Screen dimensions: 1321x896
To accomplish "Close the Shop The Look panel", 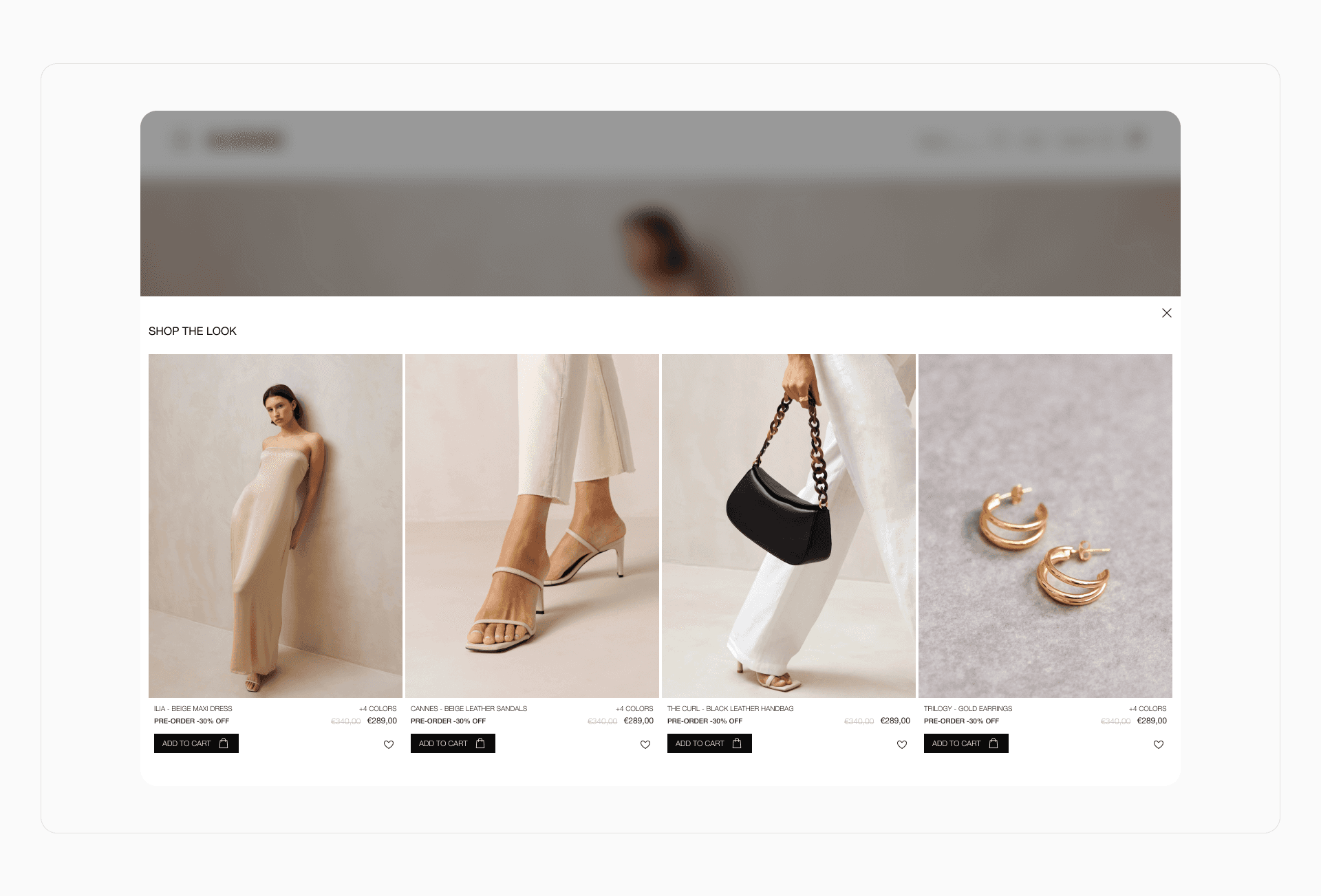I will 1166,313.
